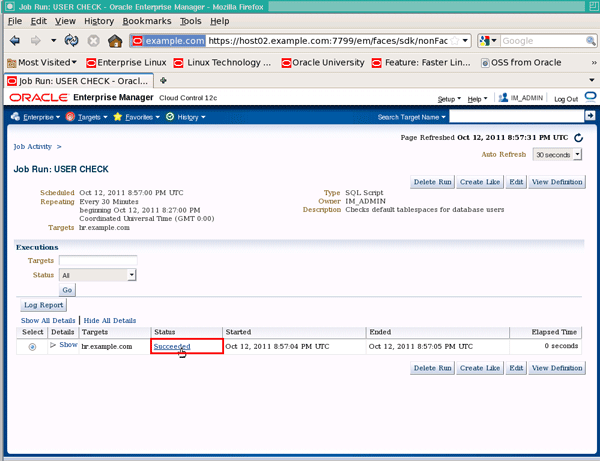Click the Stop loading icon

tap(93, 41)
